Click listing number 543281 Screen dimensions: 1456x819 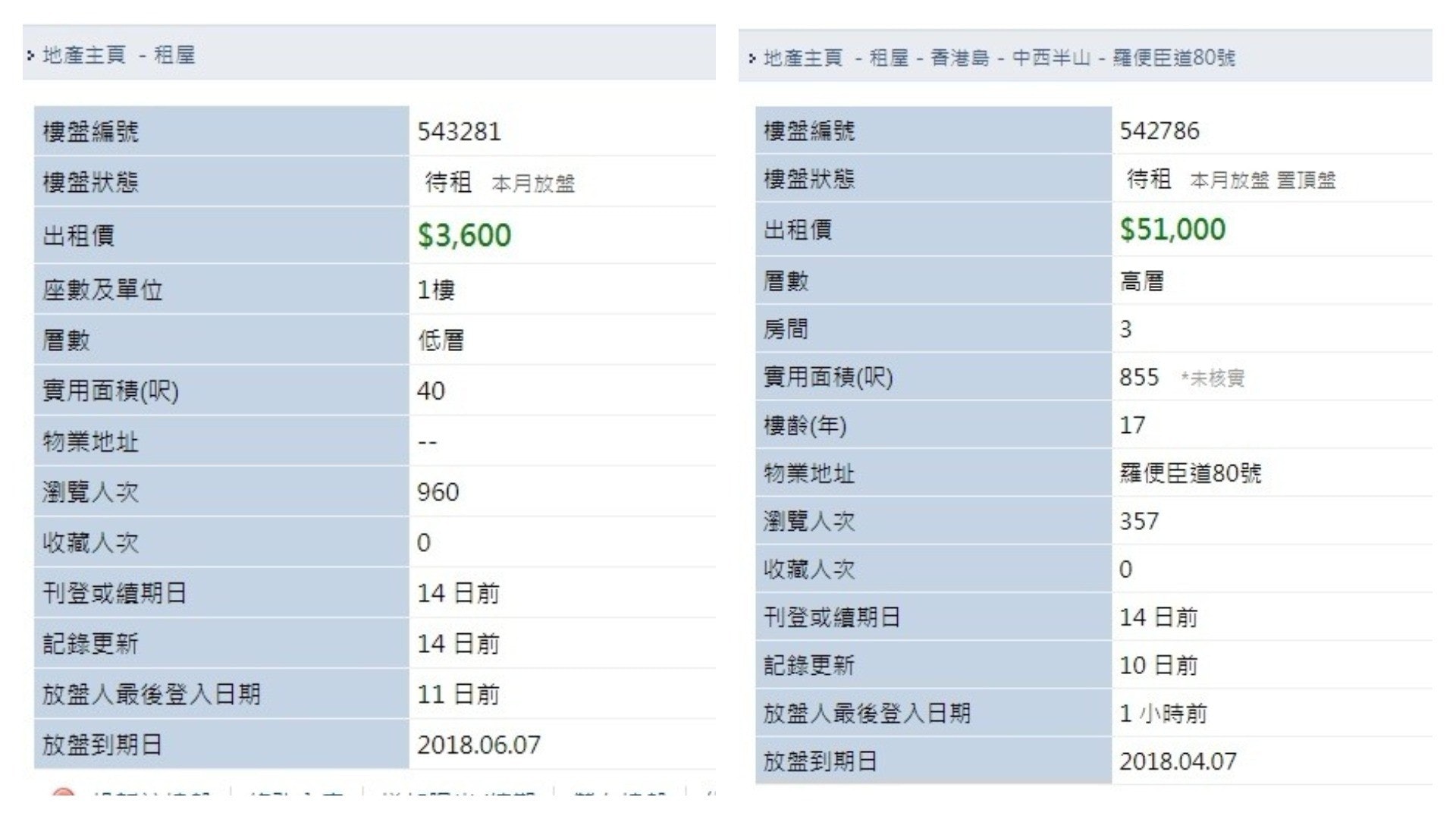point(459,132)
